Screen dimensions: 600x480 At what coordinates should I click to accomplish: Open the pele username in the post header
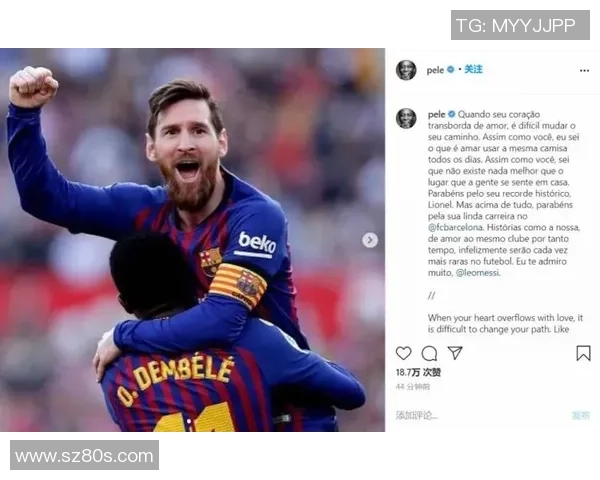coord(435,71)
